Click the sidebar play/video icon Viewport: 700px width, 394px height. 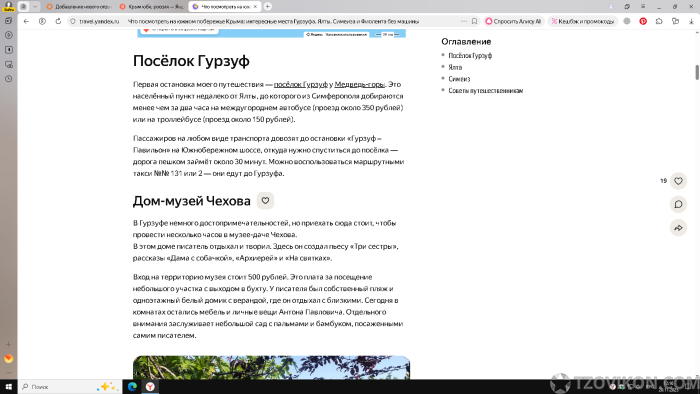point(8,35)
